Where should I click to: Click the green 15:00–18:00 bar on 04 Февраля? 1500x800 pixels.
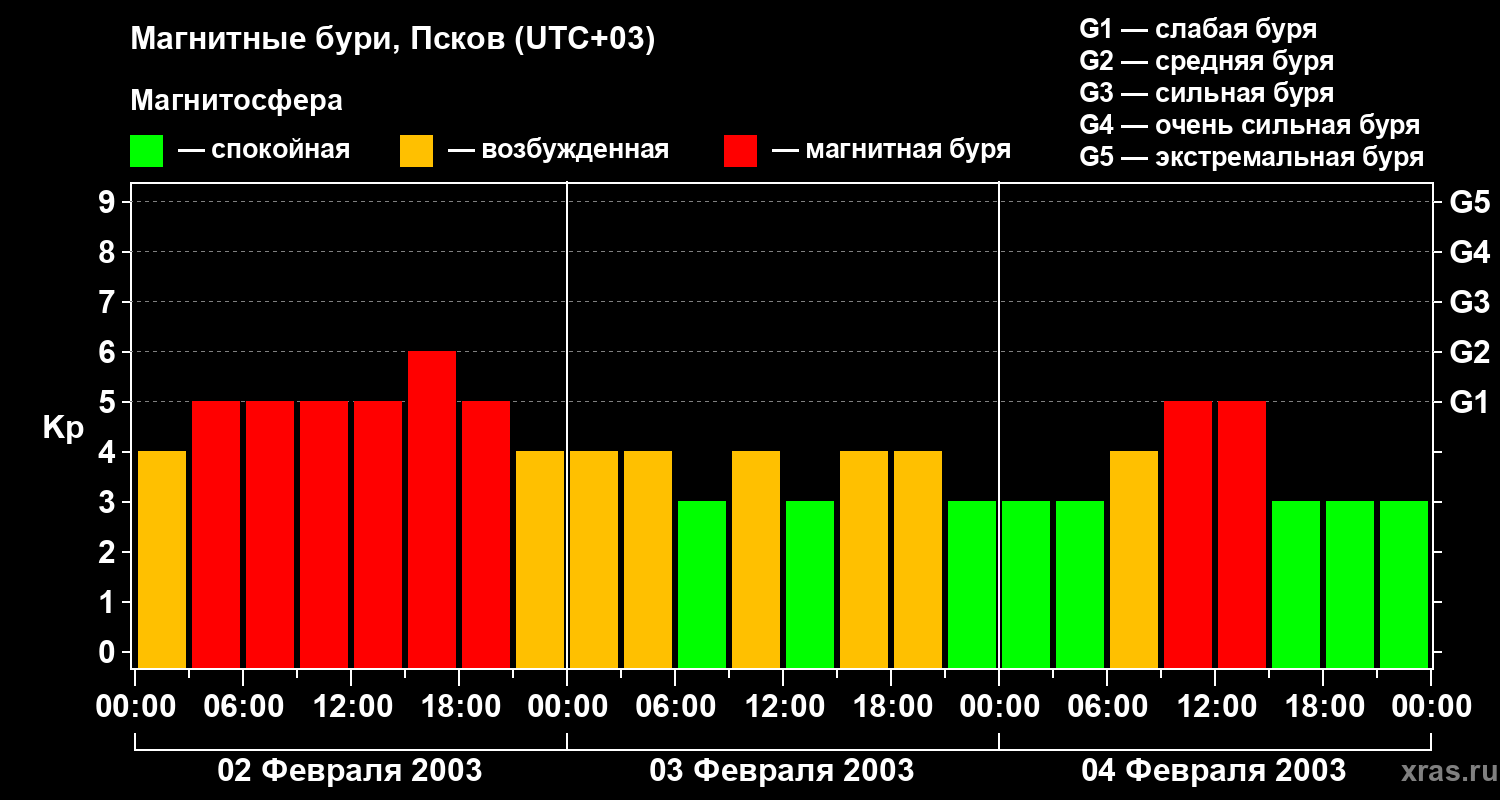click(1296, 585)
